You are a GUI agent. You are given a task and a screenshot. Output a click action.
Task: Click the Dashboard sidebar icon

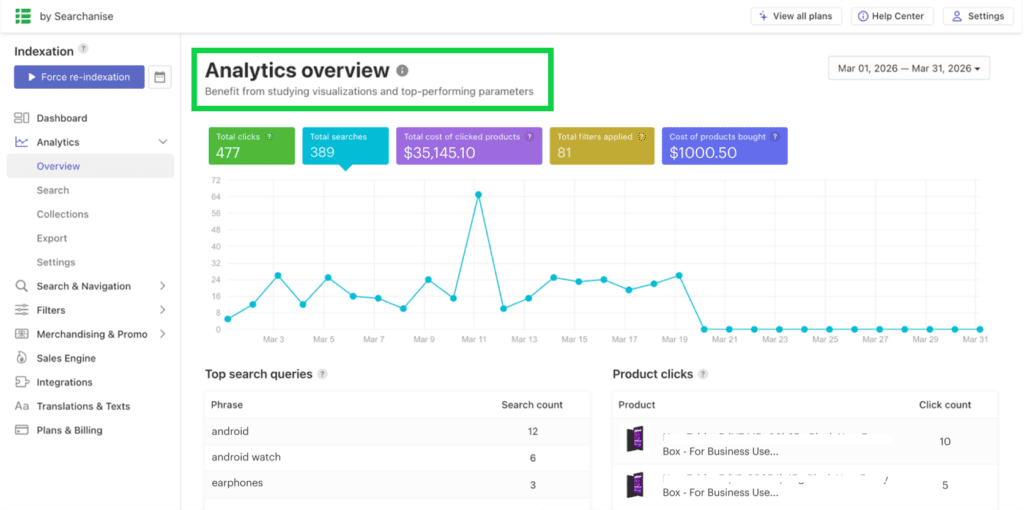point(22,118)
